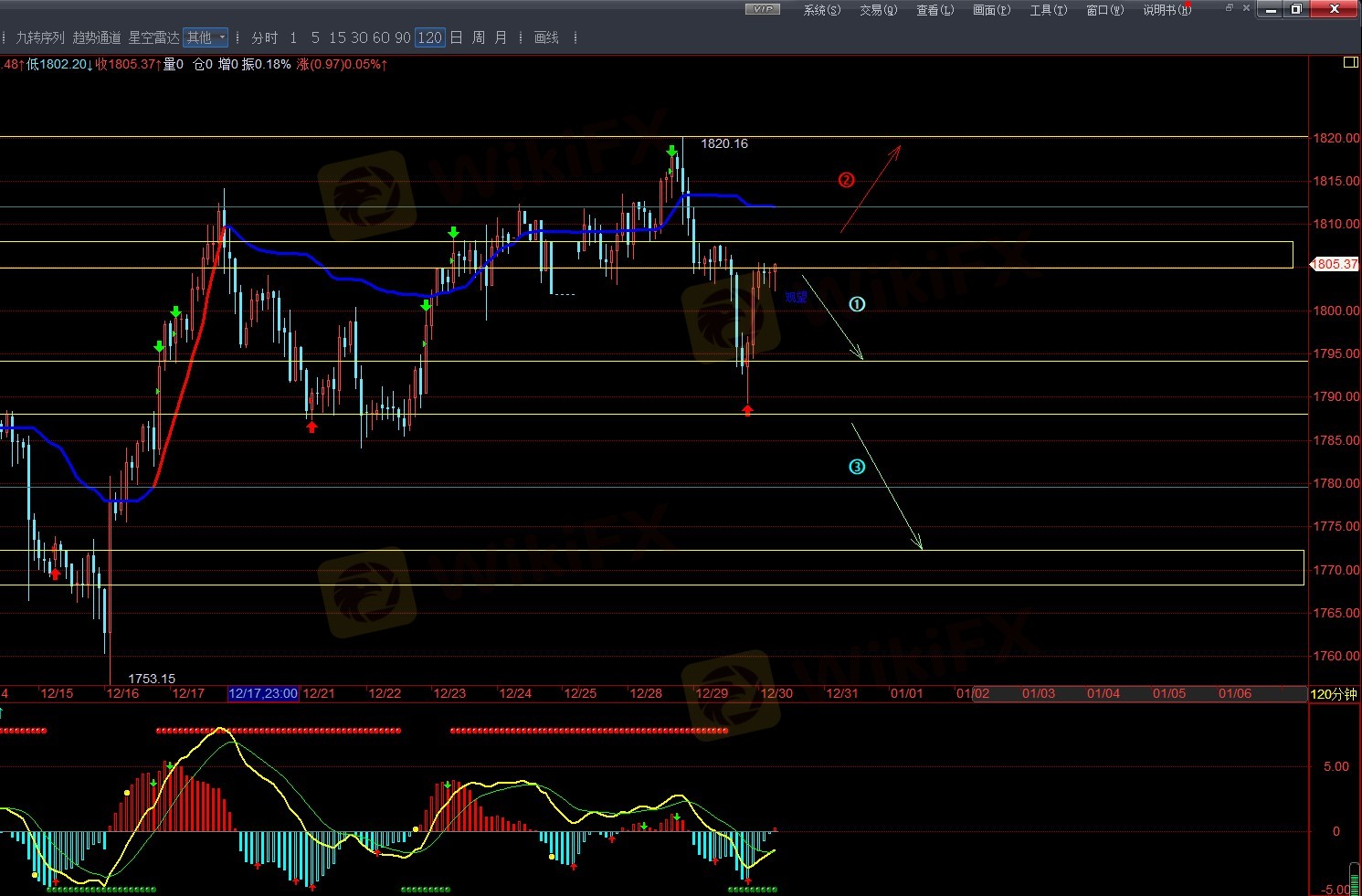Select the 分时 intraday view
This screenshot has height=896, width=1362.
pos(264,37)
